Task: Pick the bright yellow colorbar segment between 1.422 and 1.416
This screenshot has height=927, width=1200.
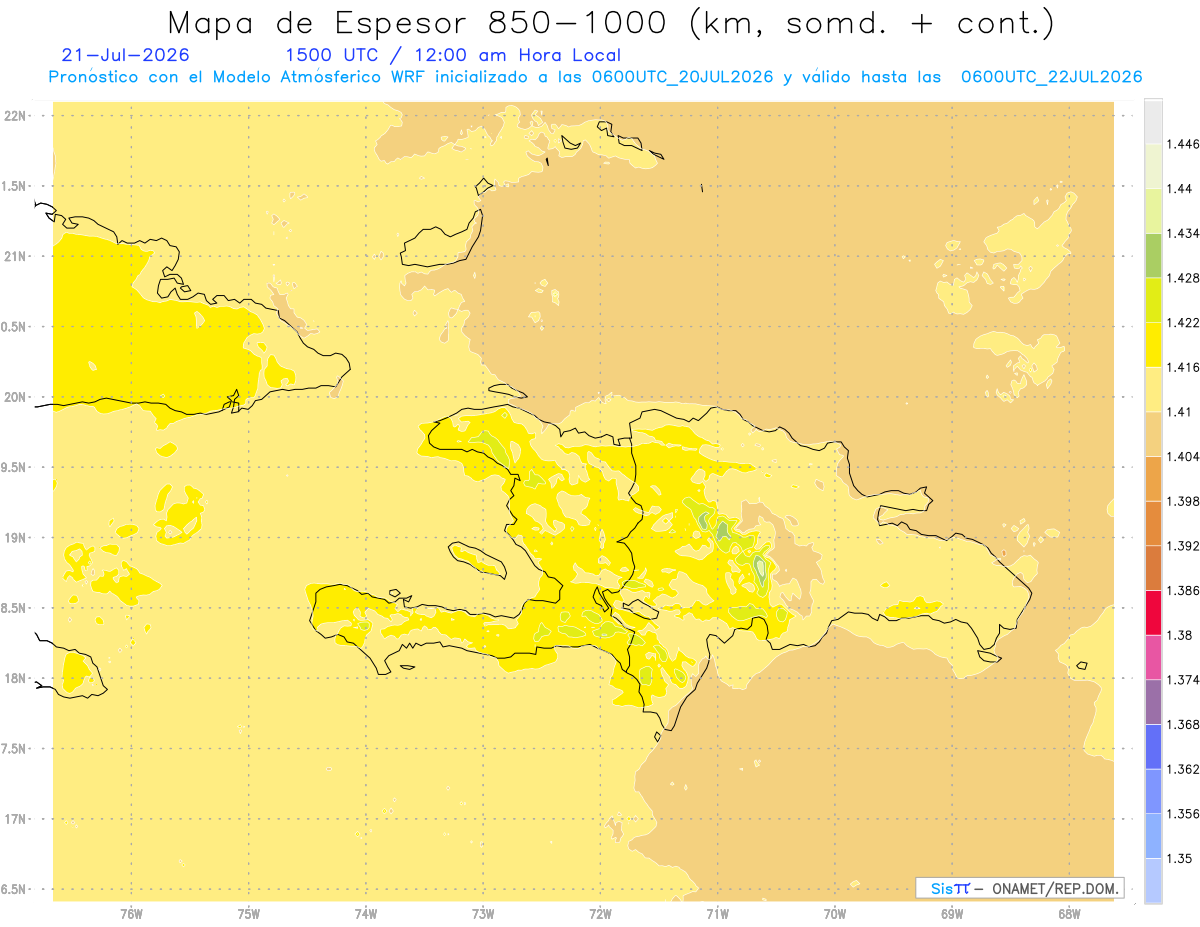Action: click(1153, 345)
